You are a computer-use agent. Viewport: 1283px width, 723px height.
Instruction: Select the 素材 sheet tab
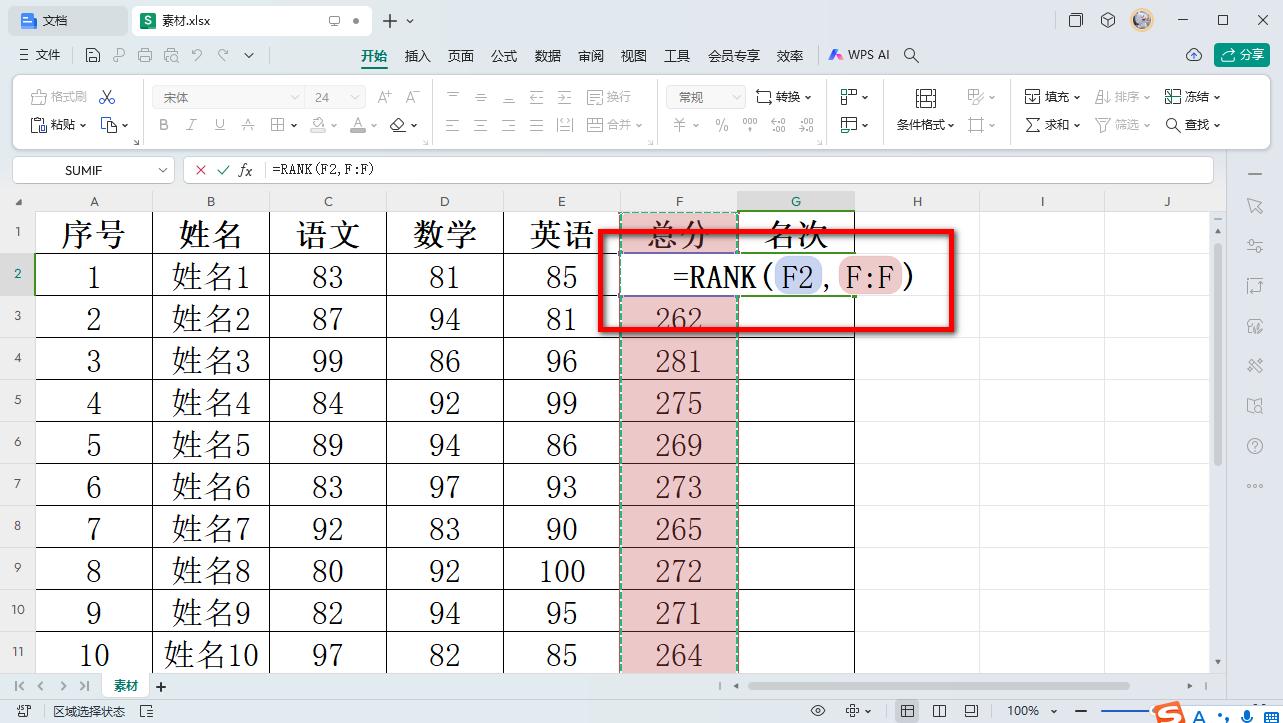[126, 687]
